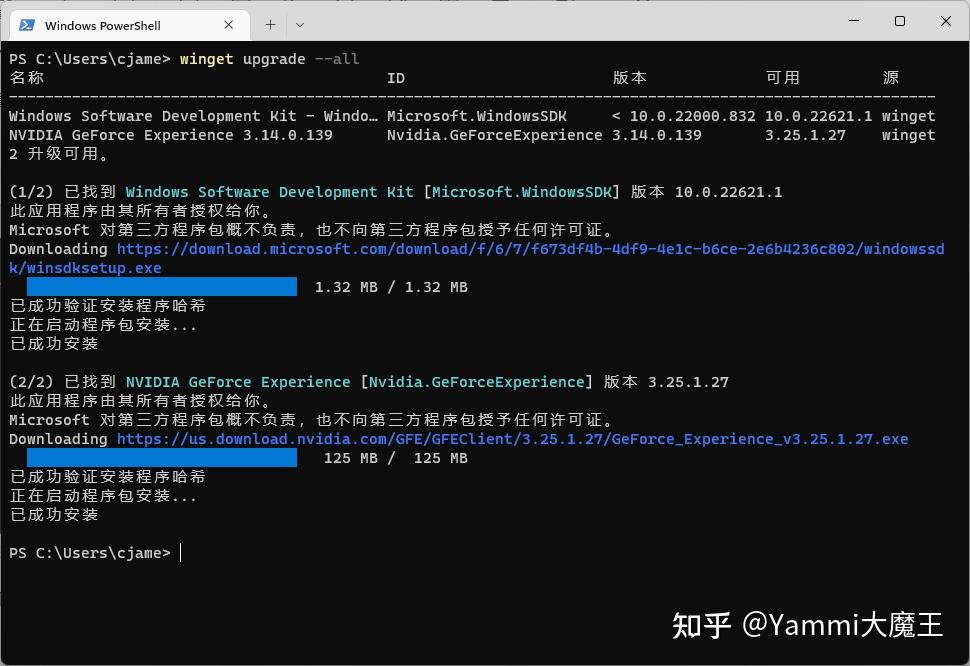Click the 源 column header
The image size is (970, 666).
coord(891,78)
